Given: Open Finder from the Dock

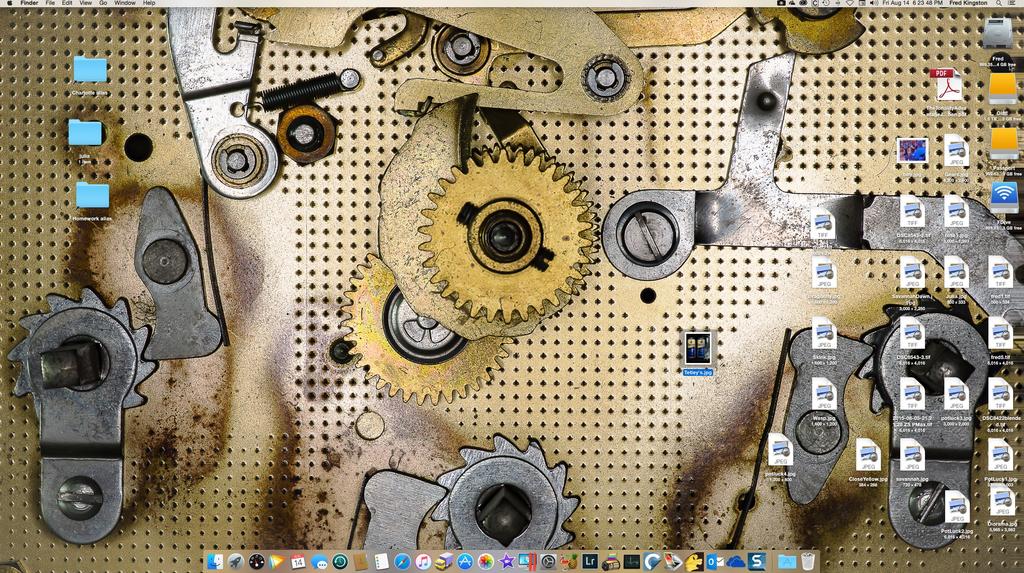Looking at the screenshot, I should click(x=215, y=562).
